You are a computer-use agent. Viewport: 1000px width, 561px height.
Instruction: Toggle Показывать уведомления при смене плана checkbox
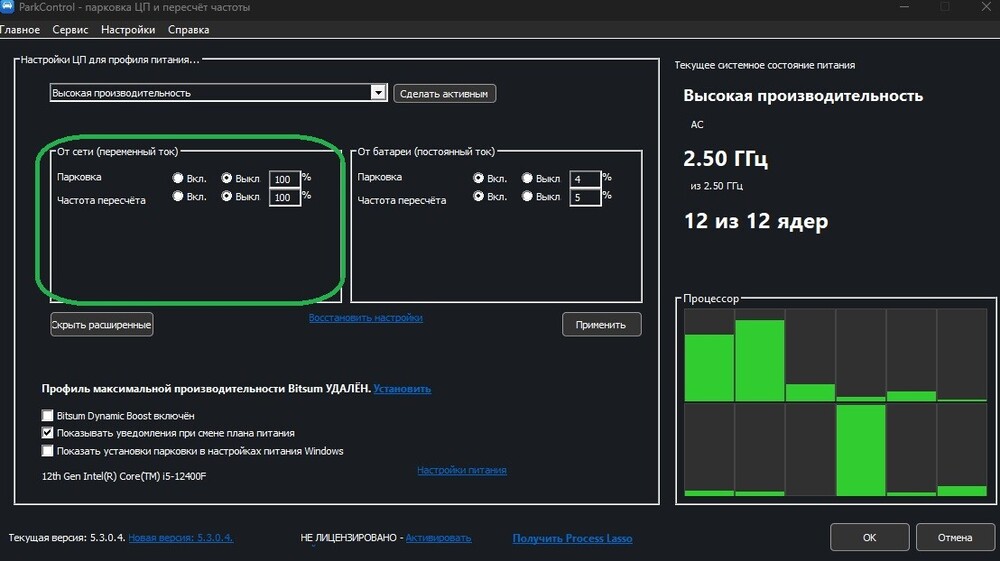click(47, 433)
